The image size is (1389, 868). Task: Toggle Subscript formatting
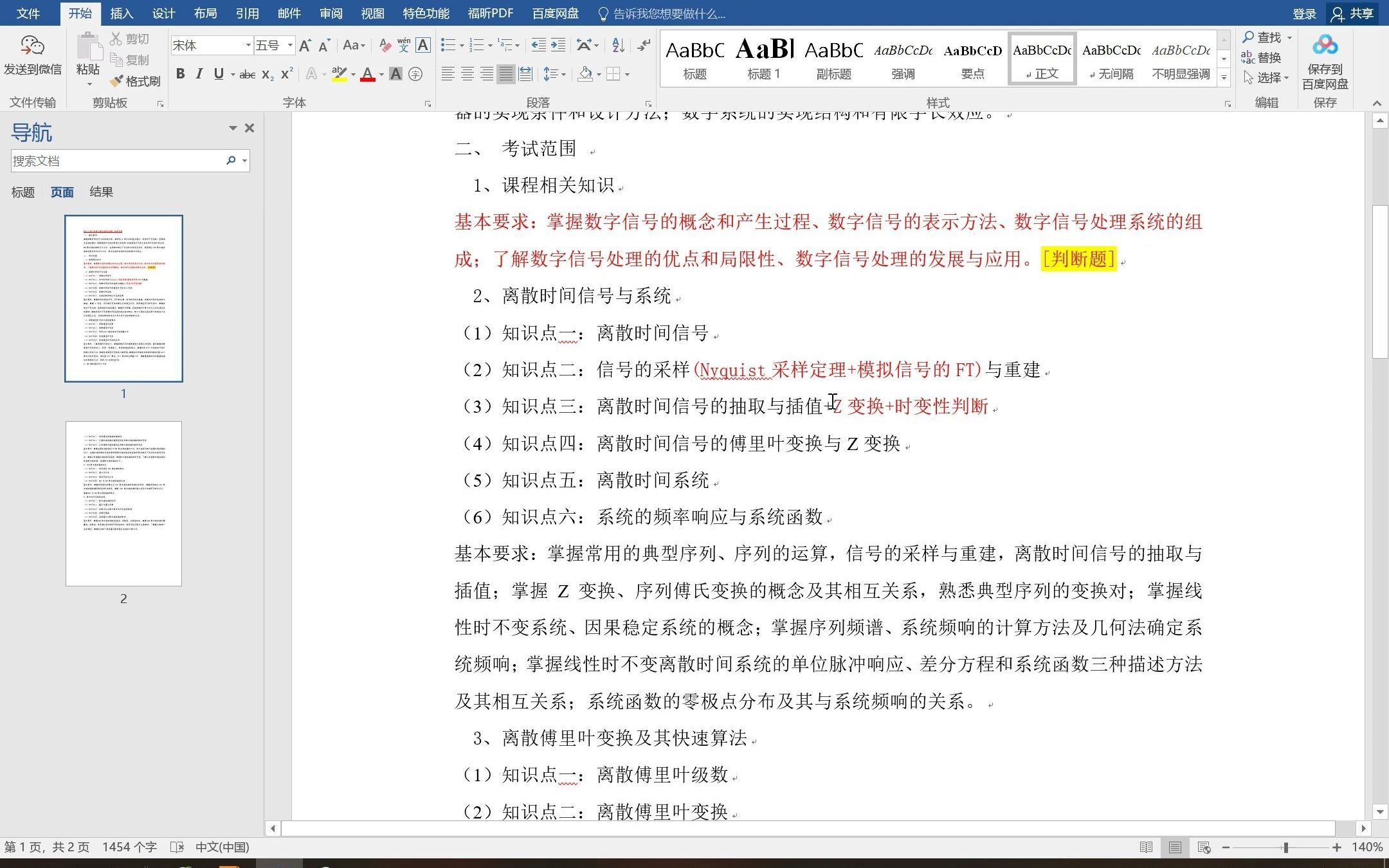(x=268, y=75)
